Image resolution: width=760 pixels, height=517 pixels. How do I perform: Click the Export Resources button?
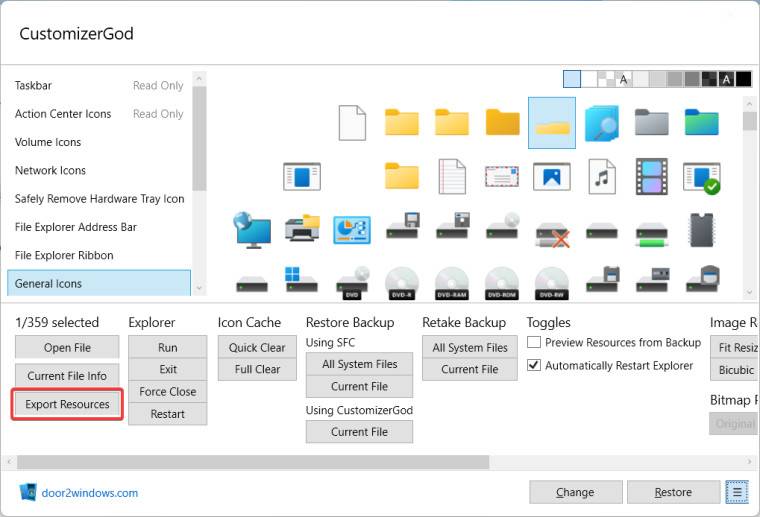coord(67,404)
